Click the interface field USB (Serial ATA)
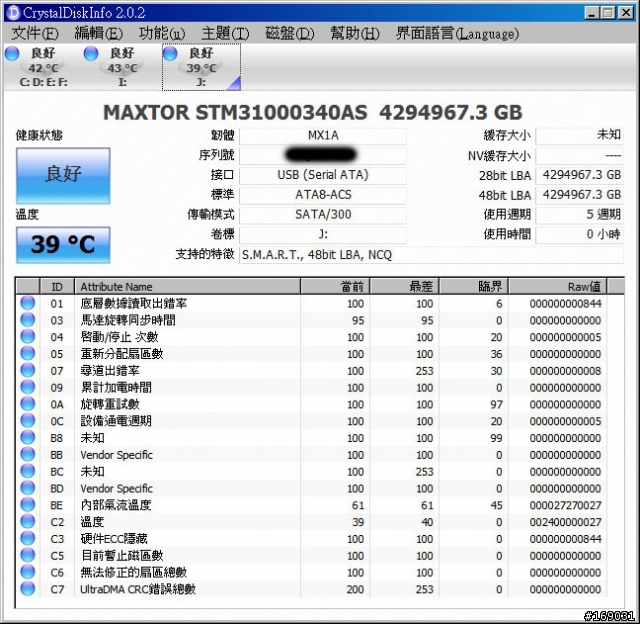640x624 pixels. 323,175
